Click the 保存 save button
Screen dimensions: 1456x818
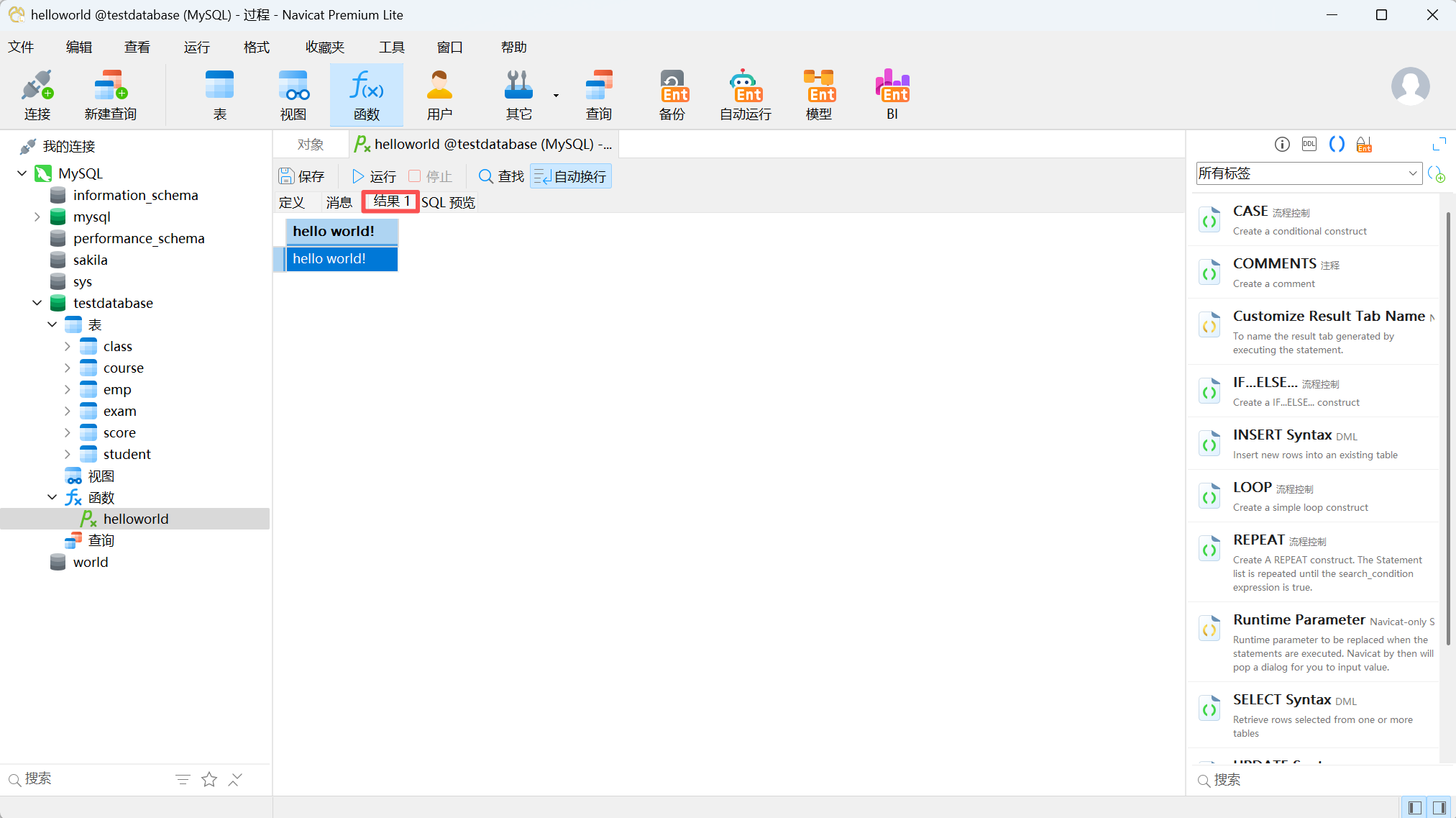tap(301, 176)
